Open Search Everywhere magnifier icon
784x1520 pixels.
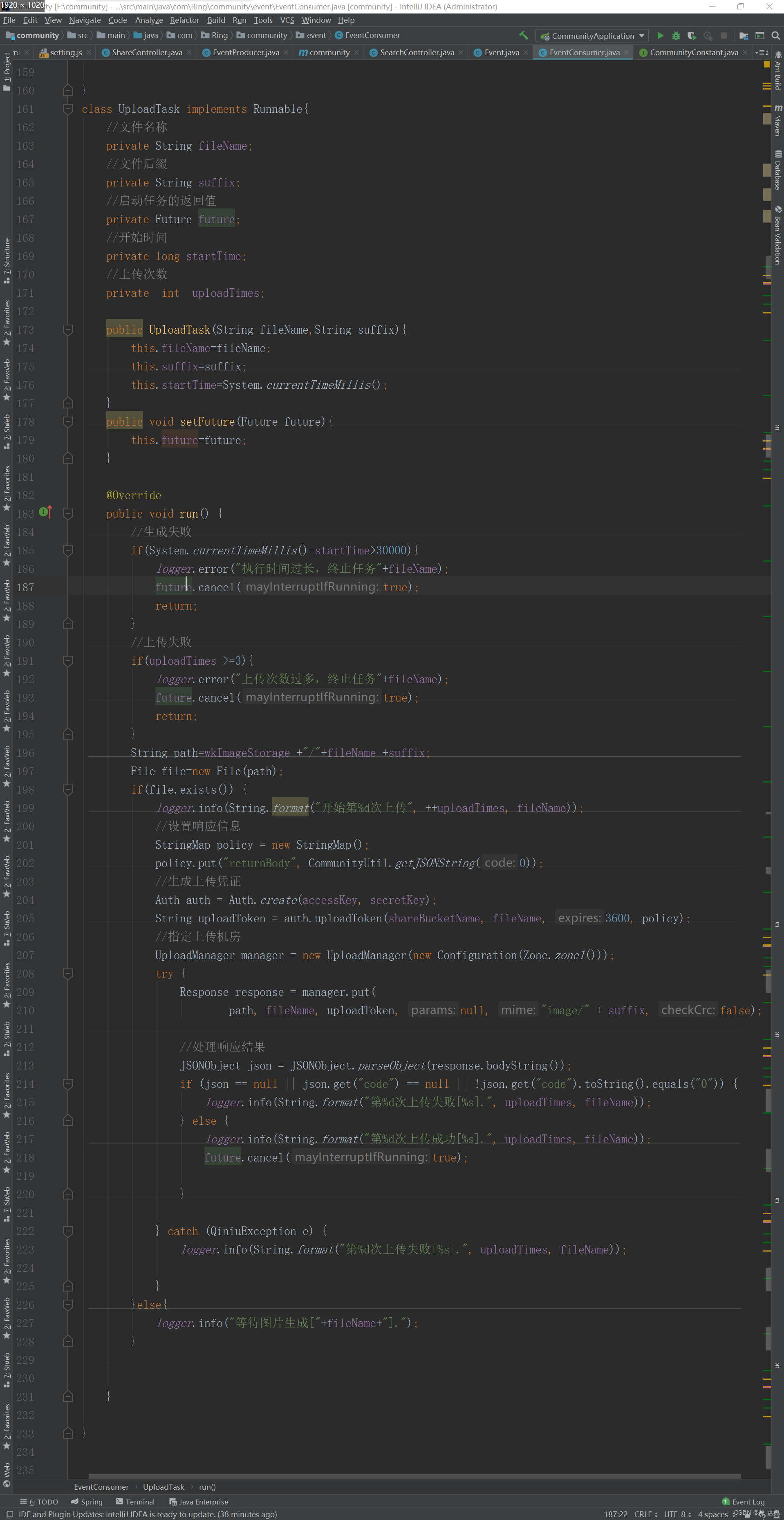click(776, 36)
